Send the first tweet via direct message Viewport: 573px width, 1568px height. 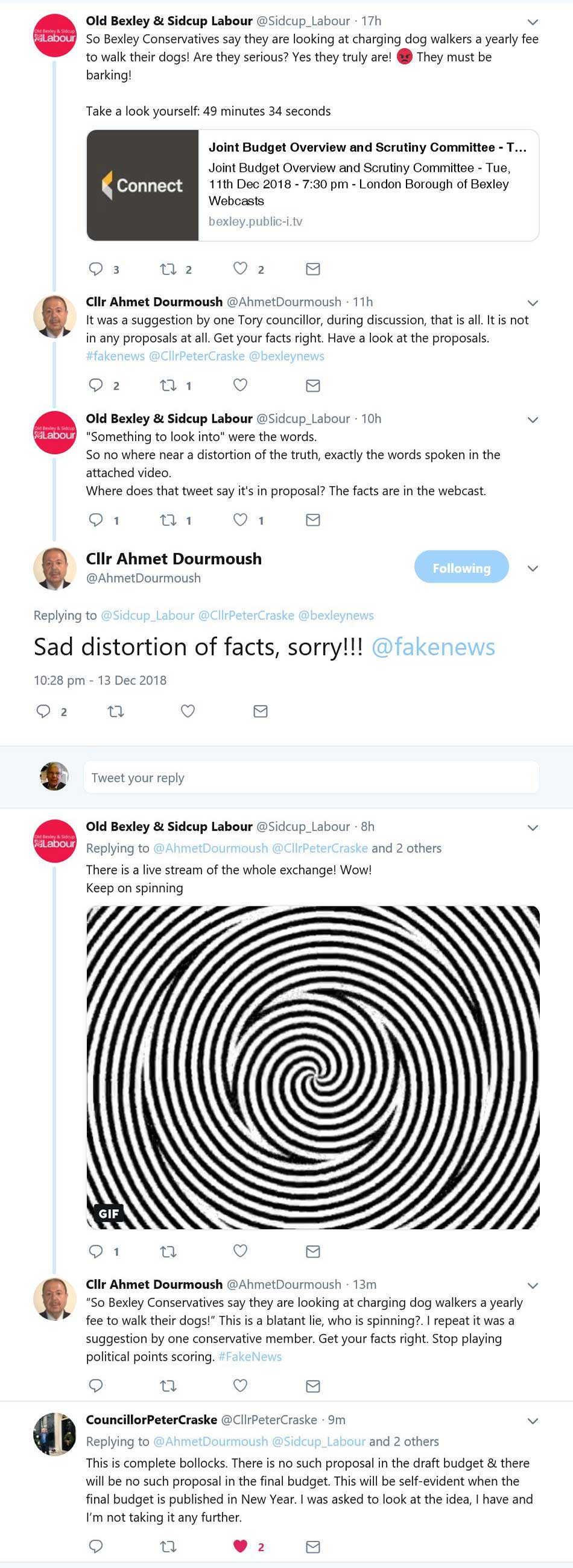[x=313, y=268]
